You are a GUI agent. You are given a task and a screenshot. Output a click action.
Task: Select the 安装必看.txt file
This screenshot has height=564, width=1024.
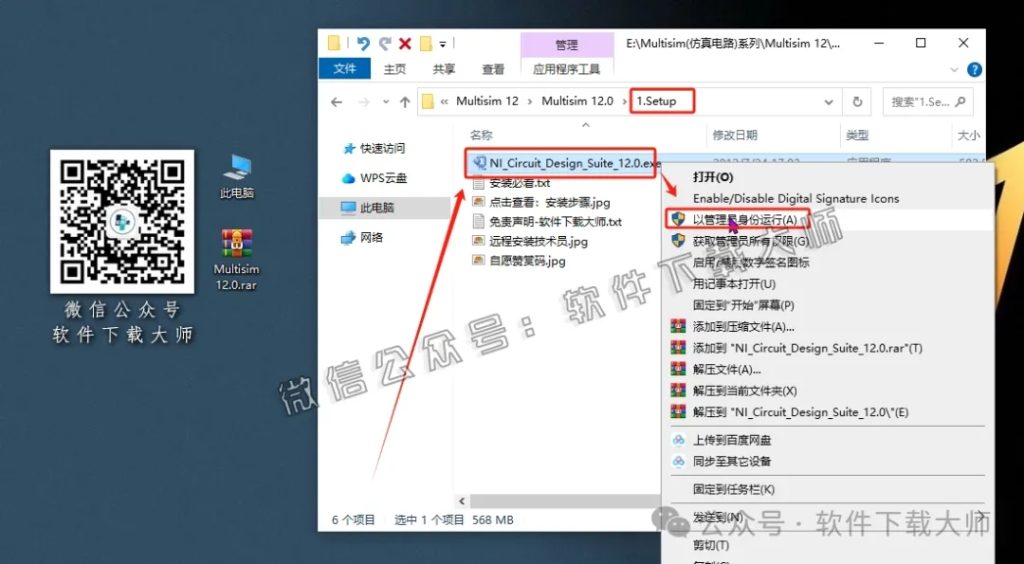pos(511,183)
